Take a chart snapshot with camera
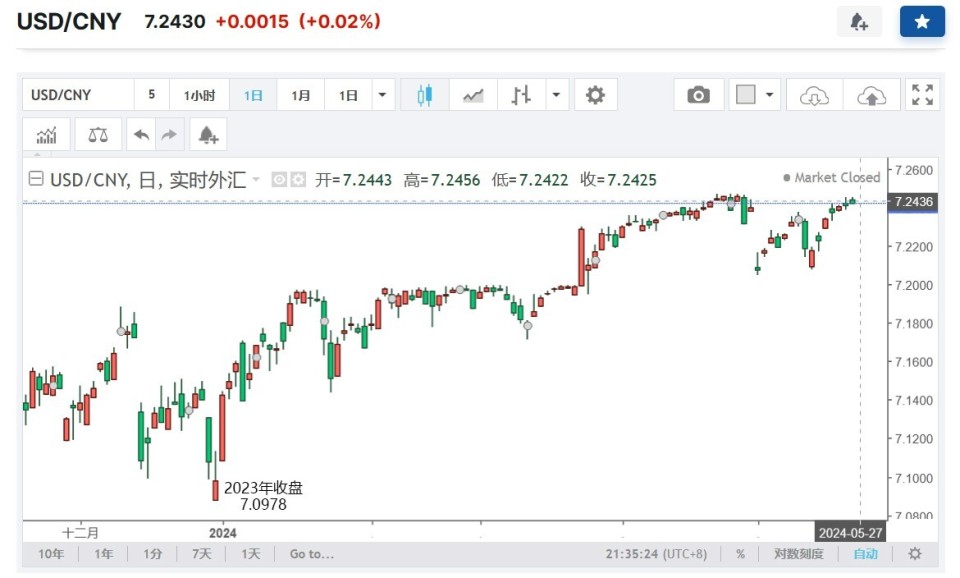The height and width of the screenshot is (578, 960). (x=698, y=95)
